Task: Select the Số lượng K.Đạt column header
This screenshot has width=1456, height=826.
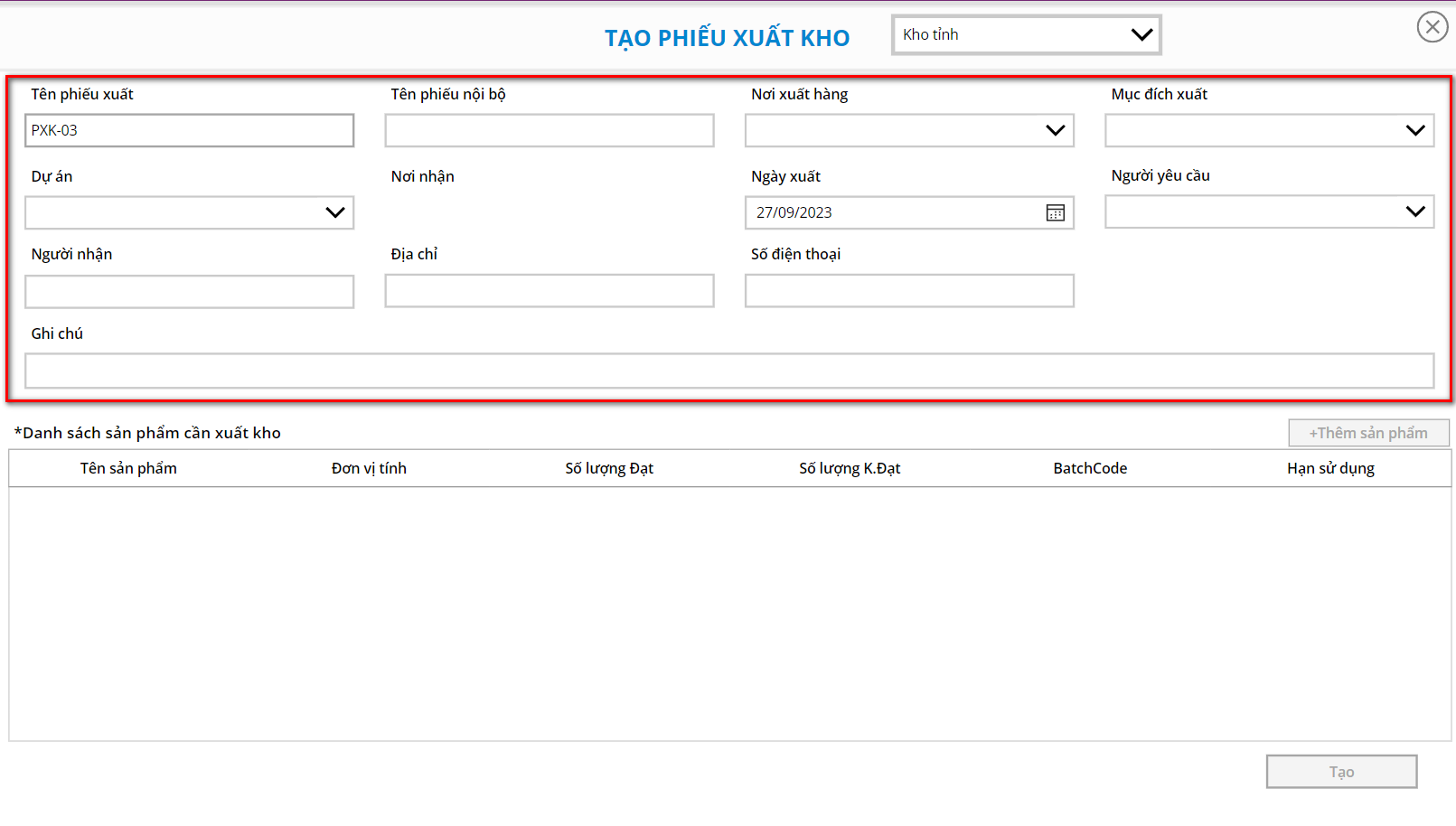Action: pos(850,468)
